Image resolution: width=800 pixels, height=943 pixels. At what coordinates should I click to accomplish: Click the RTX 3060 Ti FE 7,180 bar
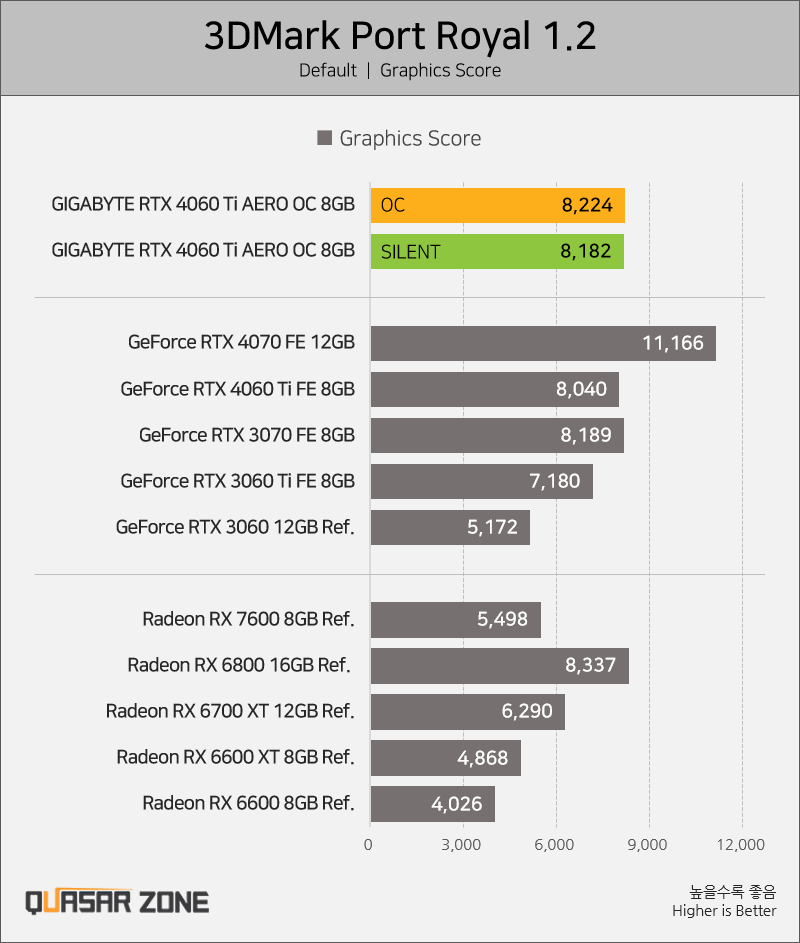[481, 481]
